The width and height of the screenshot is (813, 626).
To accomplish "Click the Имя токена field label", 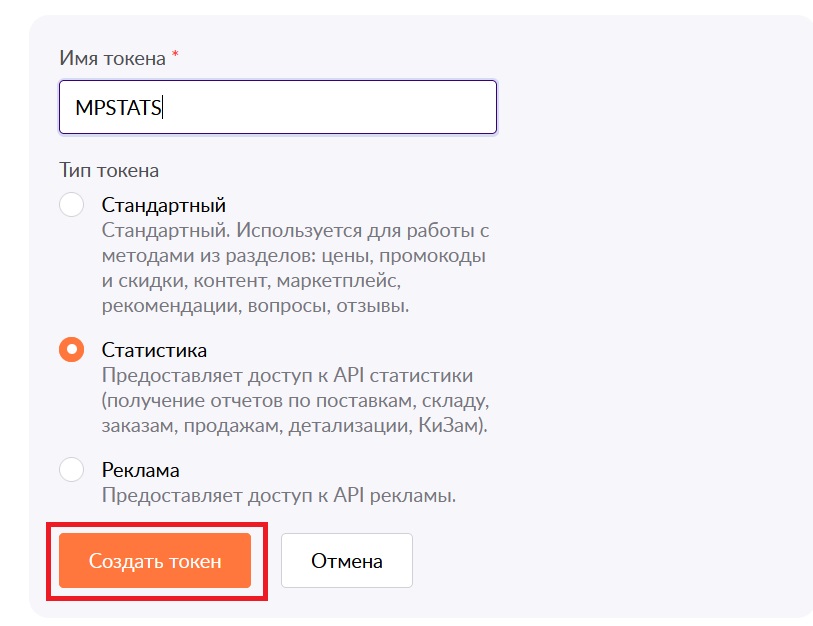I will [x=113, y=58].
